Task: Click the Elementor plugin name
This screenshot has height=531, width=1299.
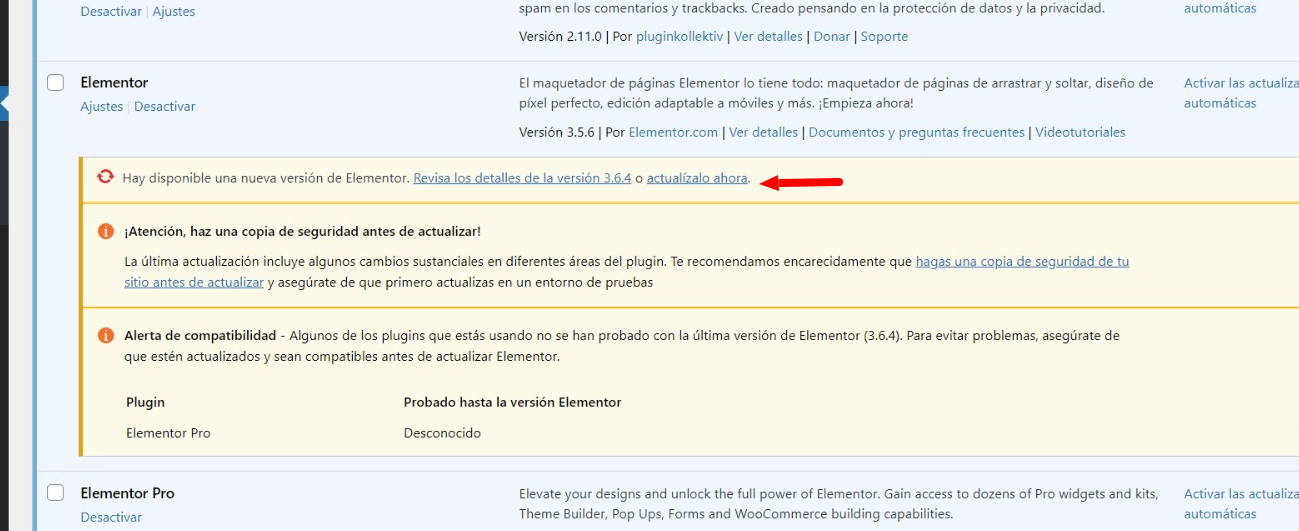Action: [x=114, y=82]
